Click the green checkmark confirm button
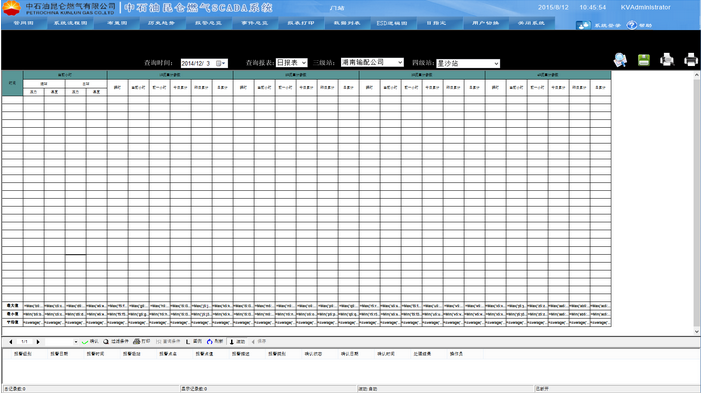Image resolution: width=701 pixels, height=396 pixels. click(90, 341)
